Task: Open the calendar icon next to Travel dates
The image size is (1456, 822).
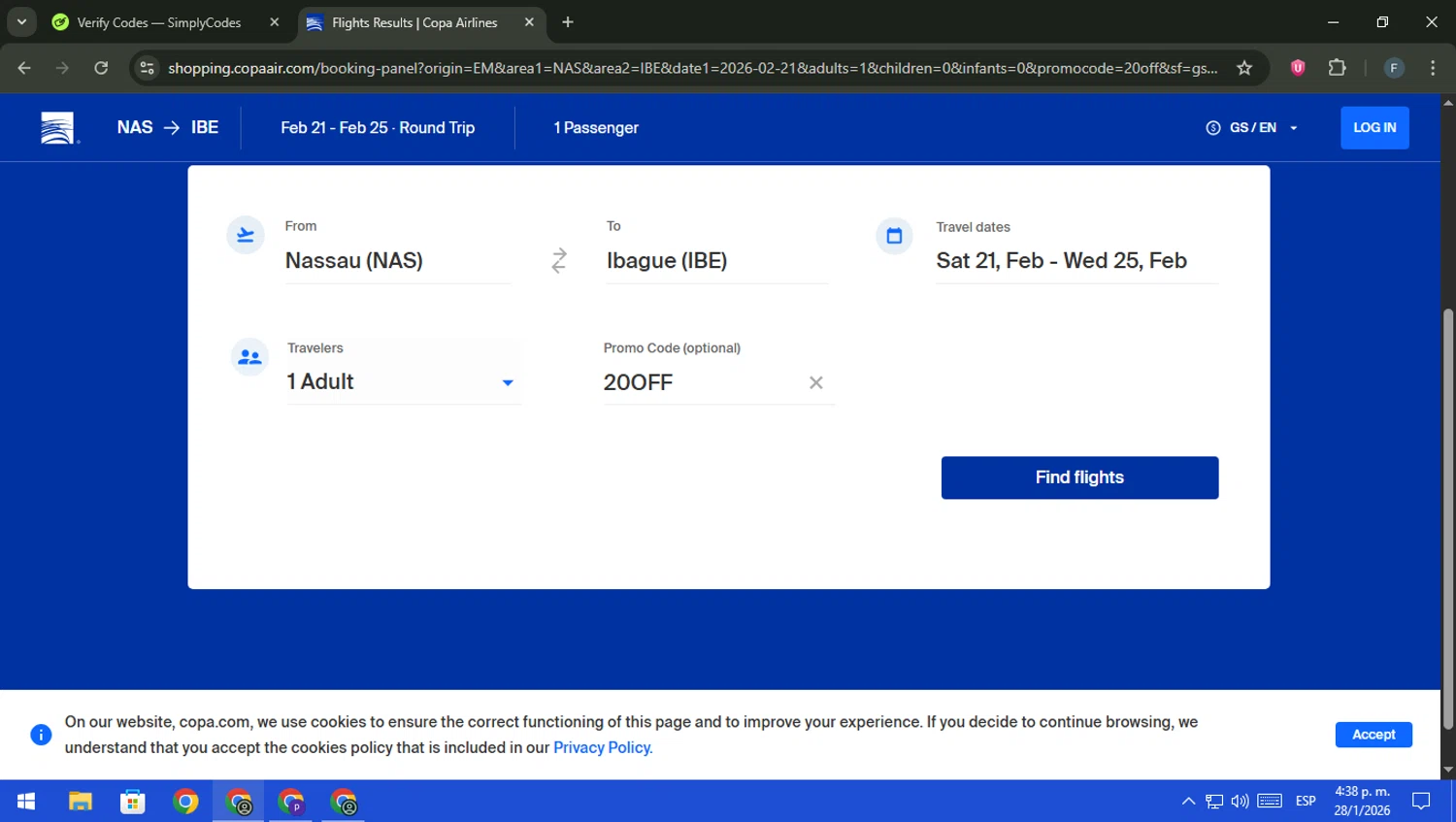Action: (894, 236)
